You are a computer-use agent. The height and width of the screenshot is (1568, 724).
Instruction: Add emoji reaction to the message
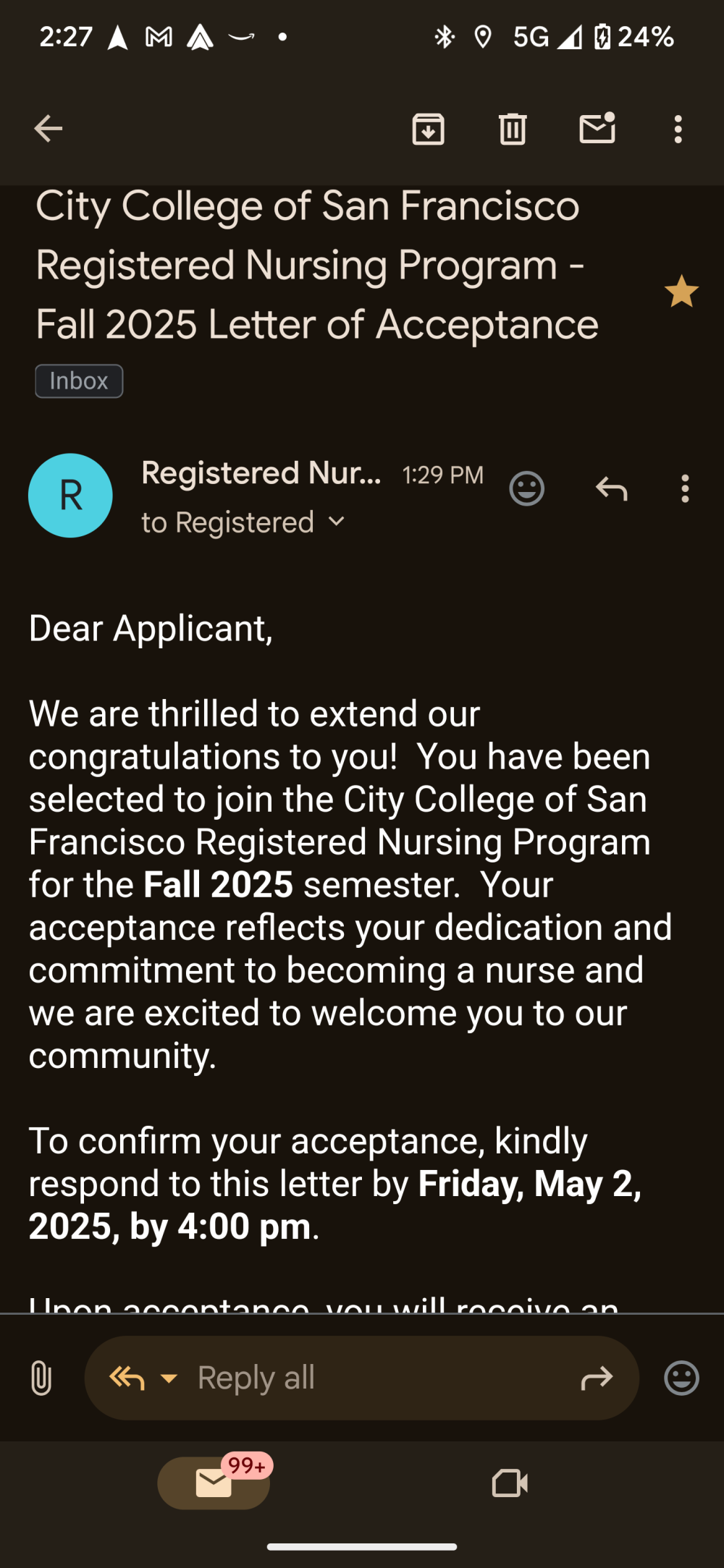tap(526, 488)
